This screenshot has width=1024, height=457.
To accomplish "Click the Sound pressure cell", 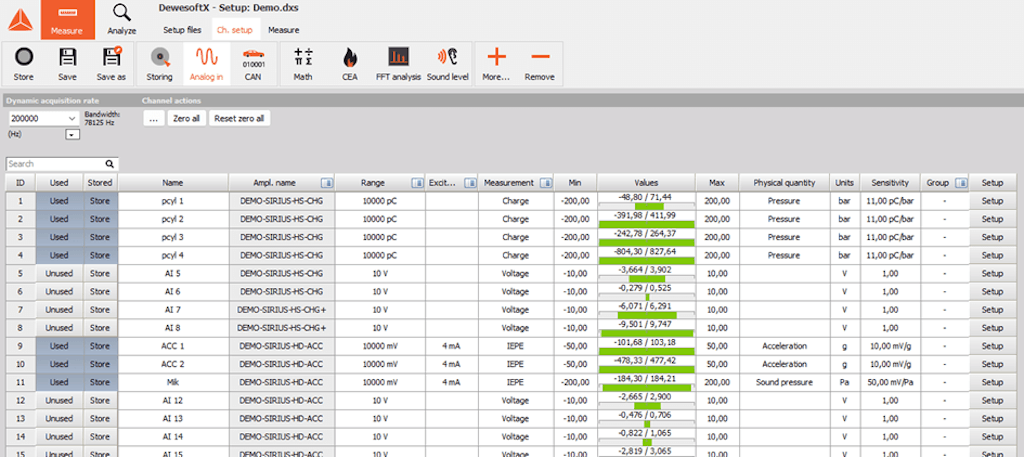I will click(784, 382).
